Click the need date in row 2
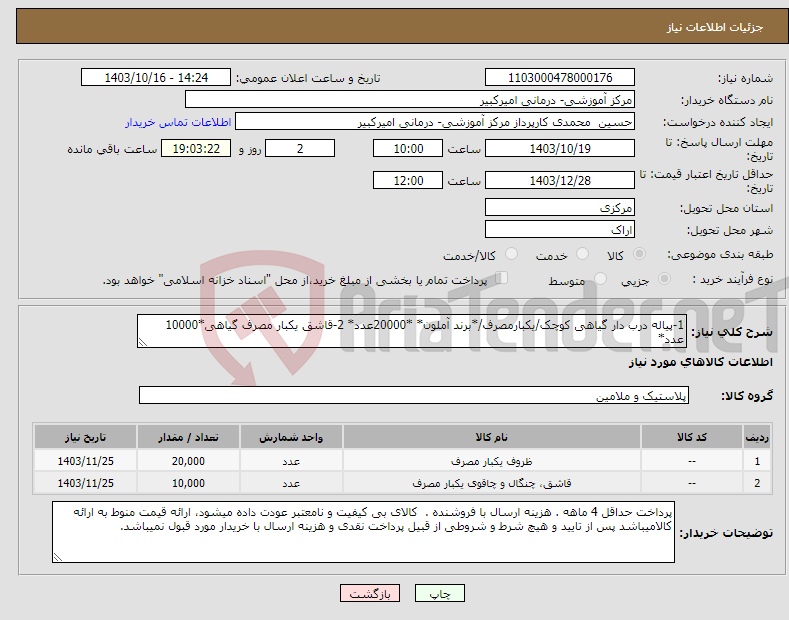 (x=86, y=483)
